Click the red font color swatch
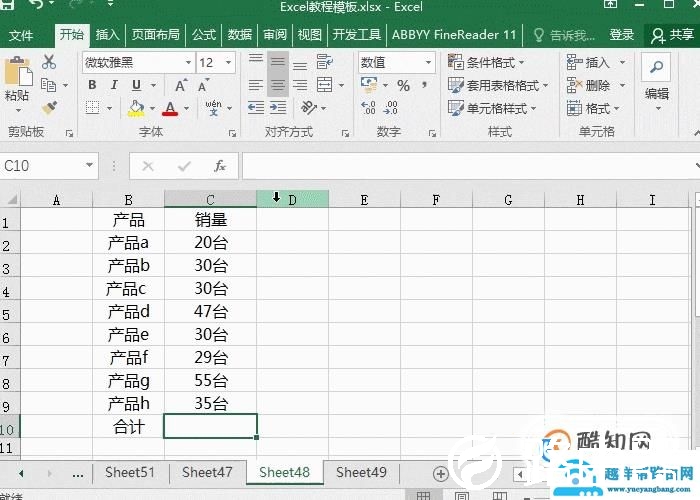700x500 pixels. pyautogui.click(x=170, y=109)
